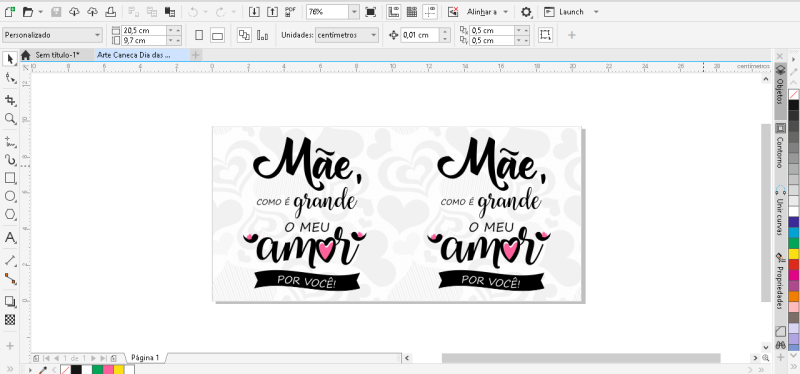800x374 pixels.
Task: Click the cloud upload icon
Action: (92, 12)
